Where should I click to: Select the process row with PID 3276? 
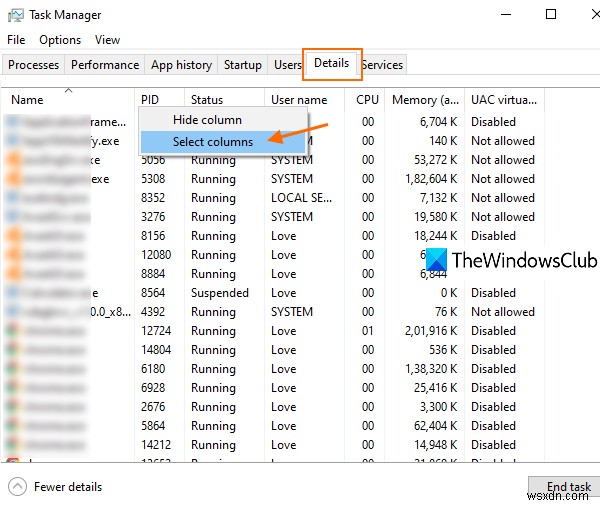point(272,217)
